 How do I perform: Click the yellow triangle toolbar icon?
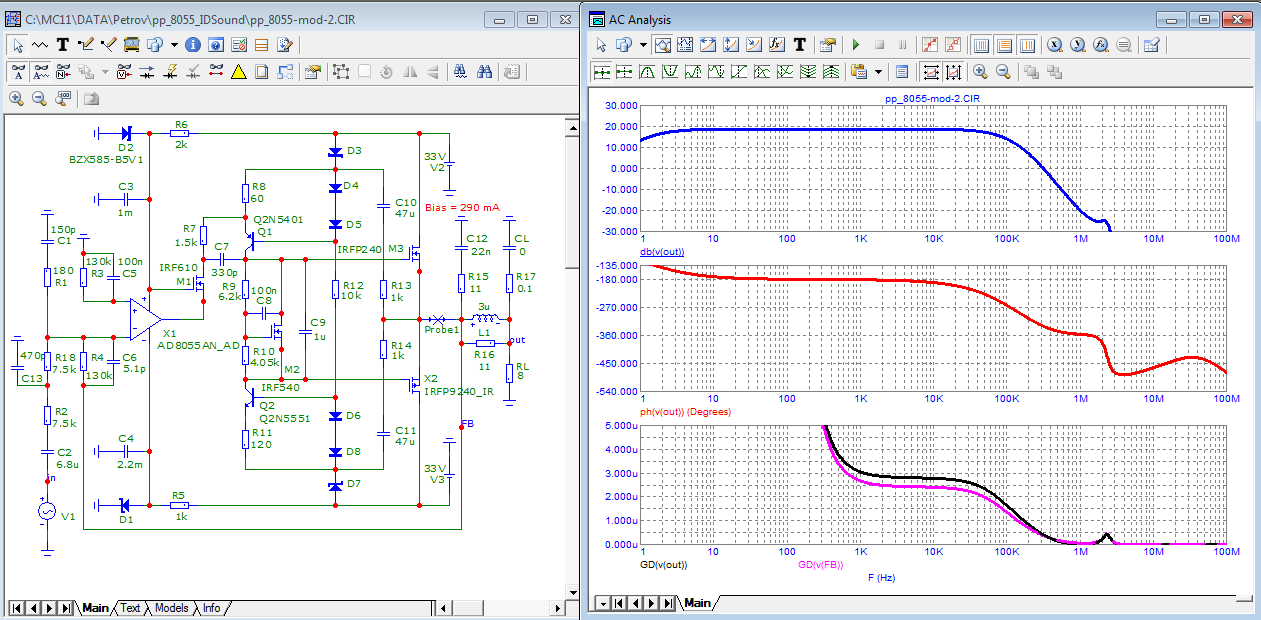(239, 72)
